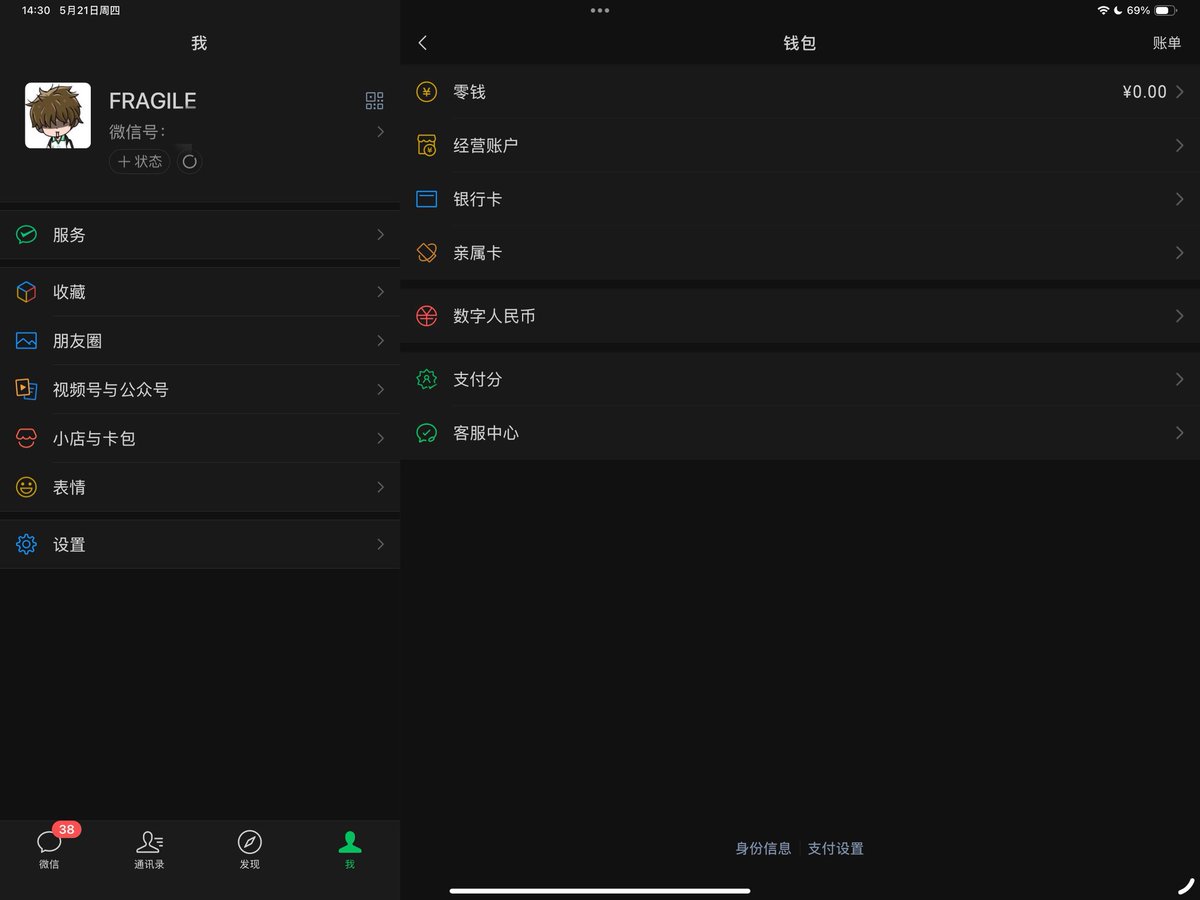Viewport: 1200px width, 900px height.
Task: Expand the 经营账户 row chevron
Action: (1180, 145)
